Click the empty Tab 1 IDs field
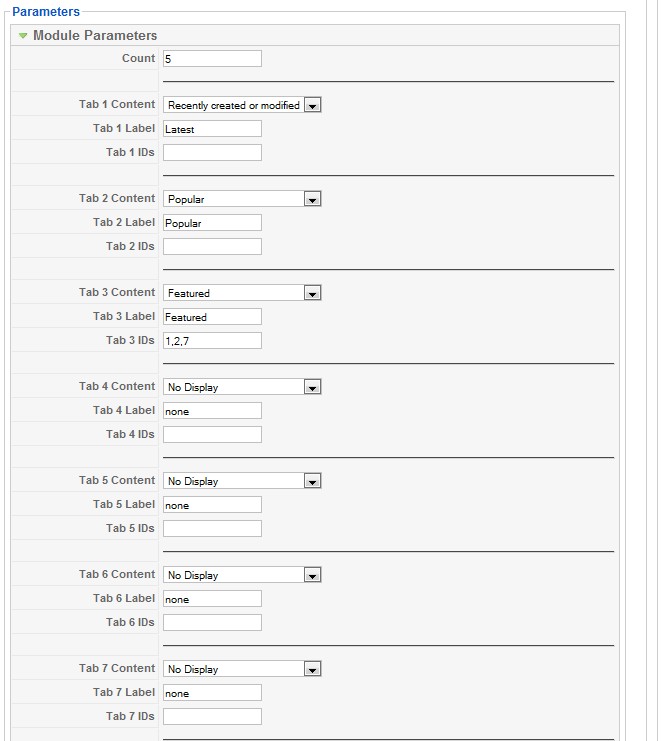The height and width of the screenshot is (741, 661). 212,153
